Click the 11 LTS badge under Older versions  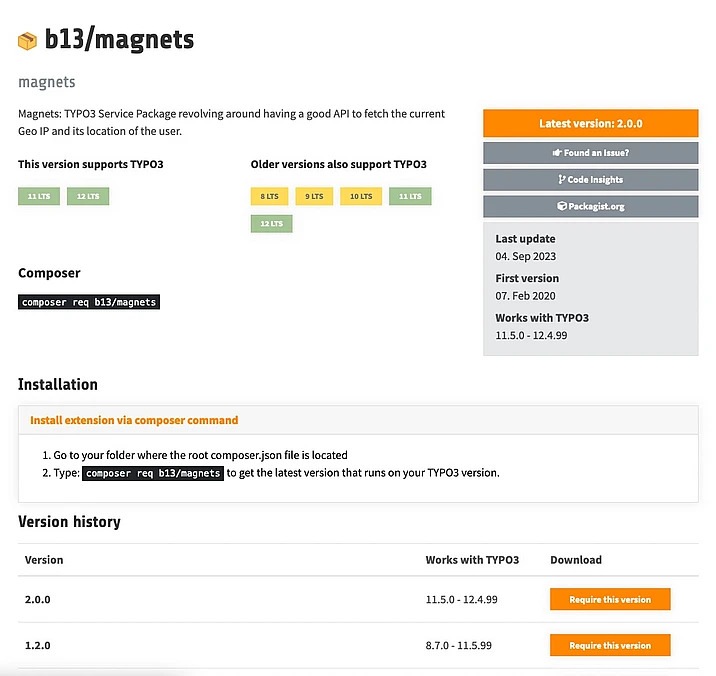410,197
